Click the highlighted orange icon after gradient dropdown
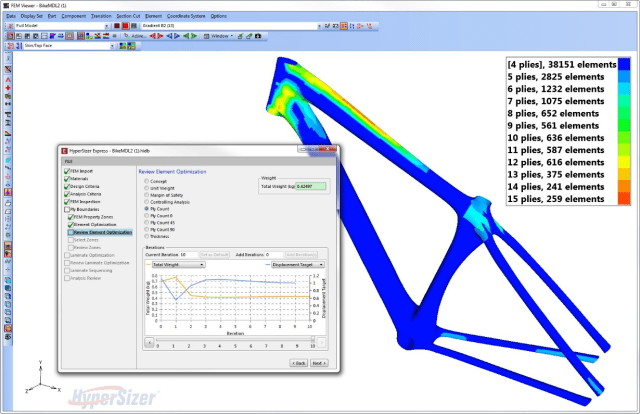This screenshot has height=414, width=640. (344, 26)
